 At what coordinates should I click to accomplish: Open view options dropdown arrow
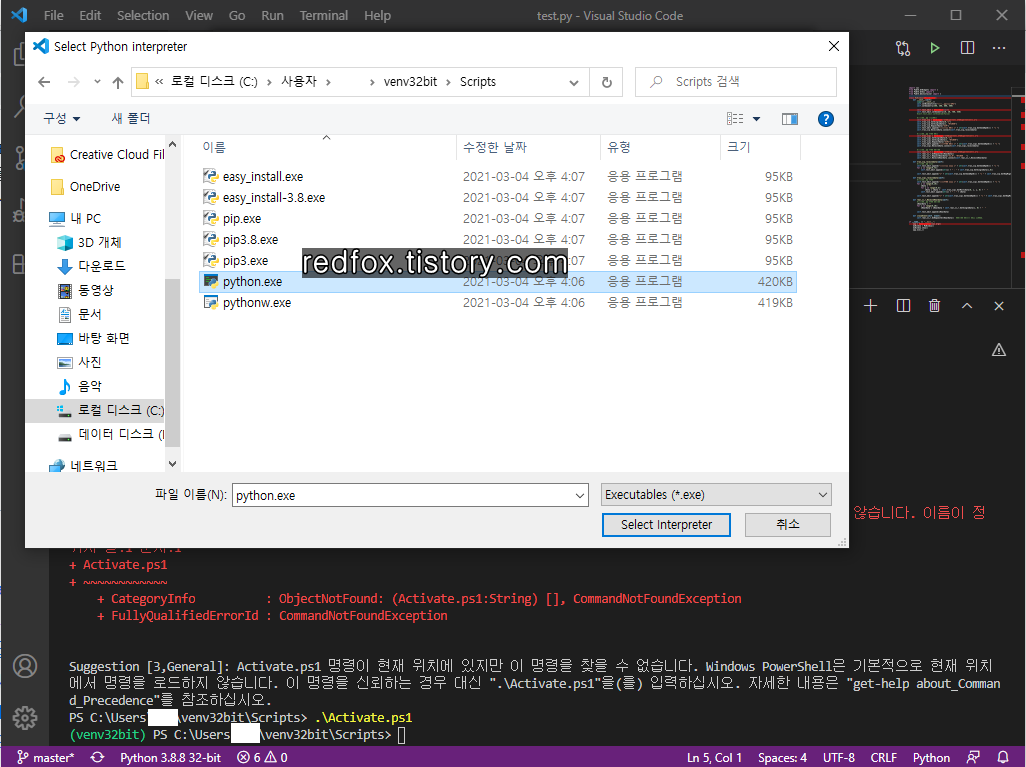point(756,118)
